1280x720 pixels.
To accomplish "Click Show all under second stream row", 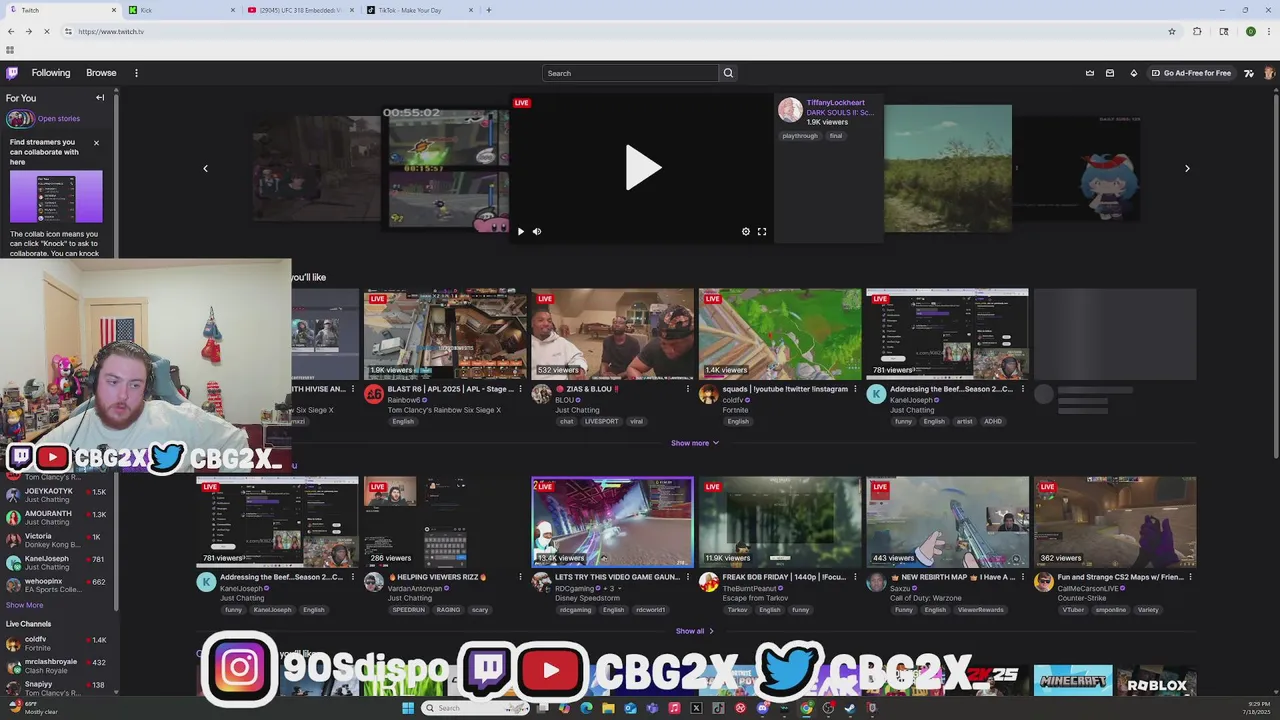I will (695, 631).
